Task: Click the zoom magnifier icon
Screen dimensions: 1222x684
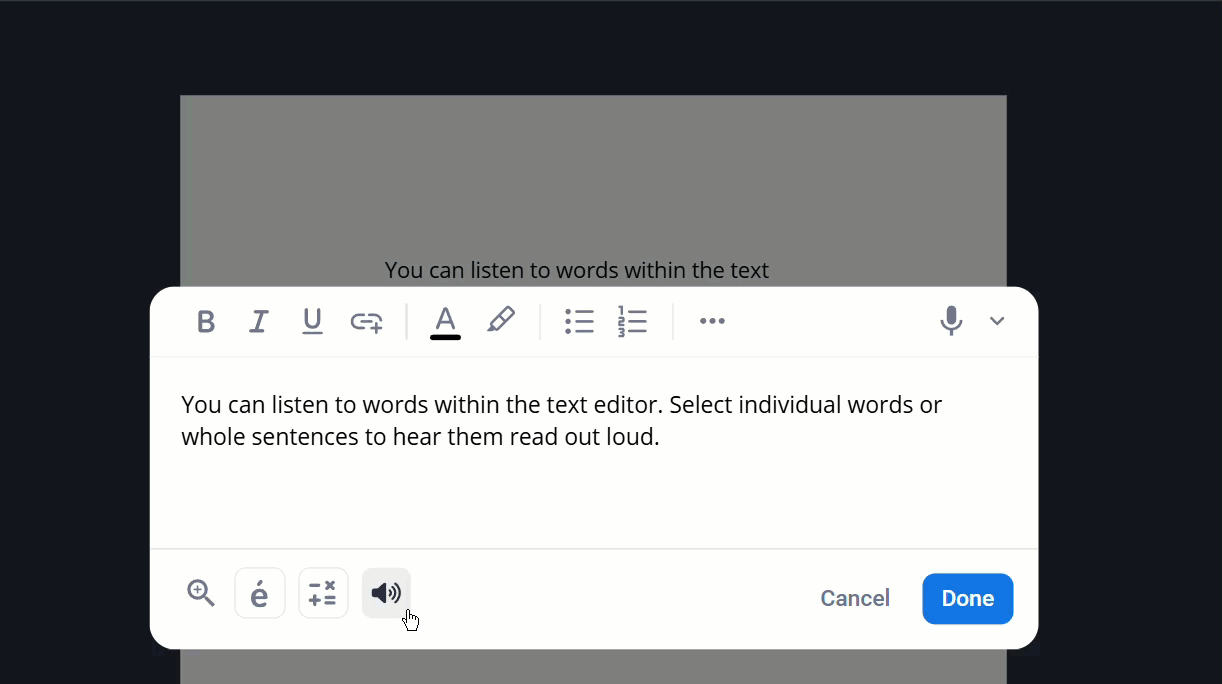Action: [201, 593]
